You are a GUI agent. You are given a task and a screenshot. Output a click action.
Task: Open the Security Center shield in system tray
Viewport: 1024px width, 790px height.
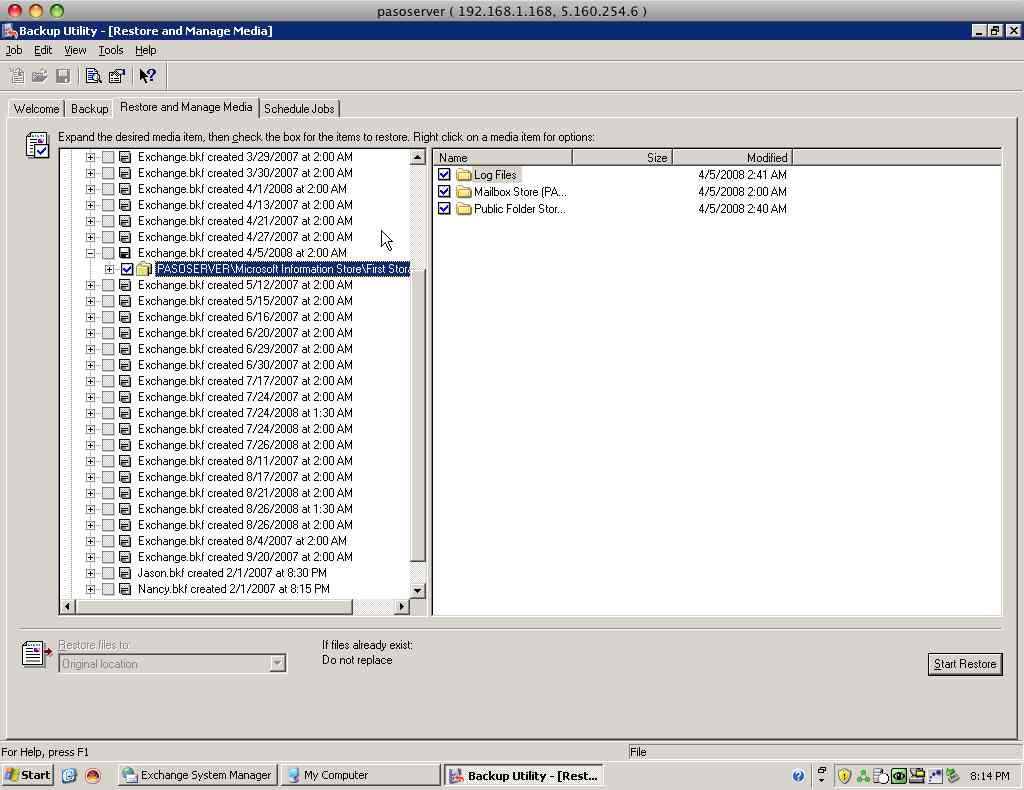point(843,775)
